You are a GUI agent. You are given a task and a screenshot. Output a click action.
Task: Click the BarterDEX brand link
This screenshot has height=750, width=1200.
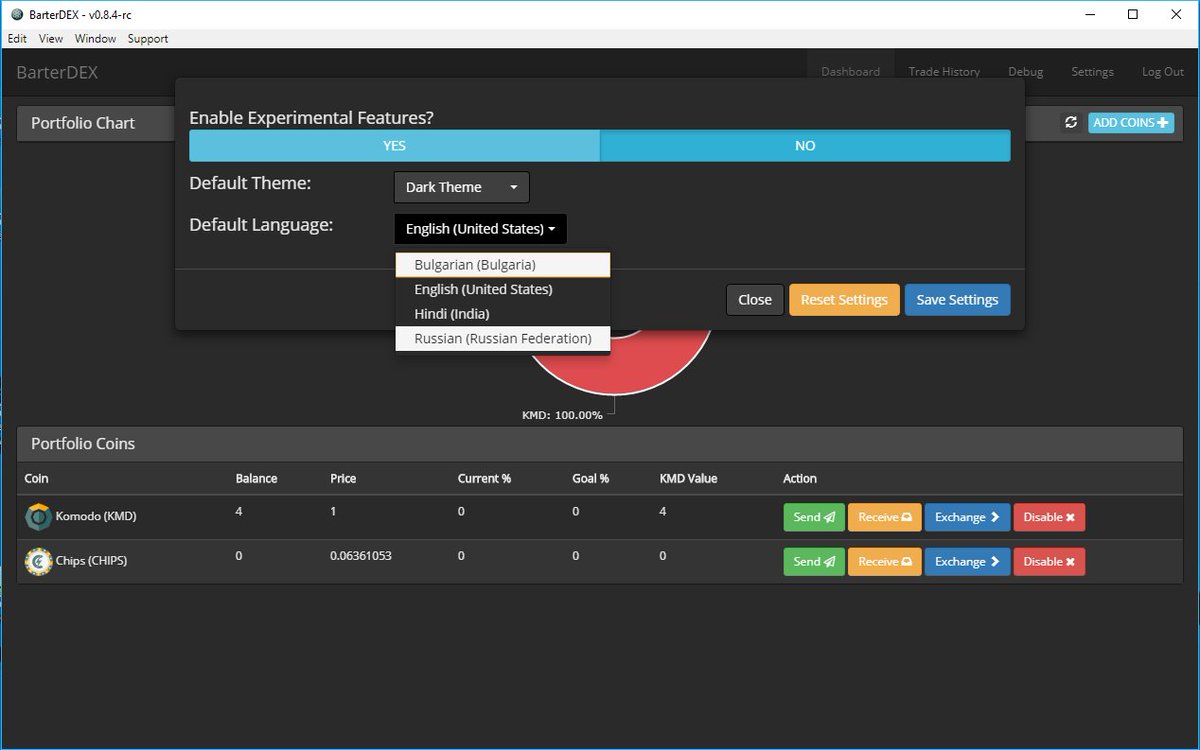tap(57, 73)
